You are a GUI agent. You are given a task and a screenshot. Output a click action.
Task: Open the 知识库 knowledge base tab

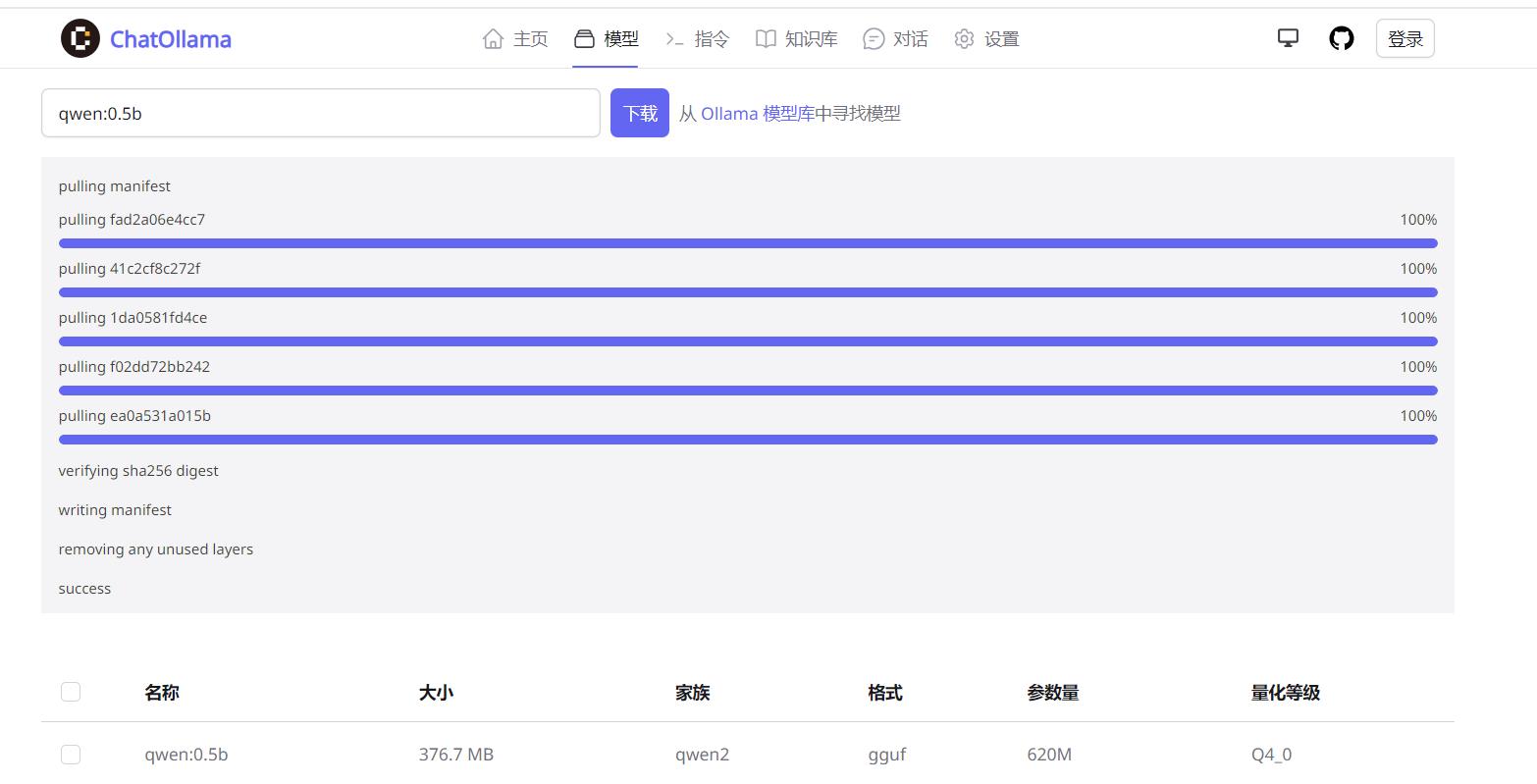pos(796,38)
